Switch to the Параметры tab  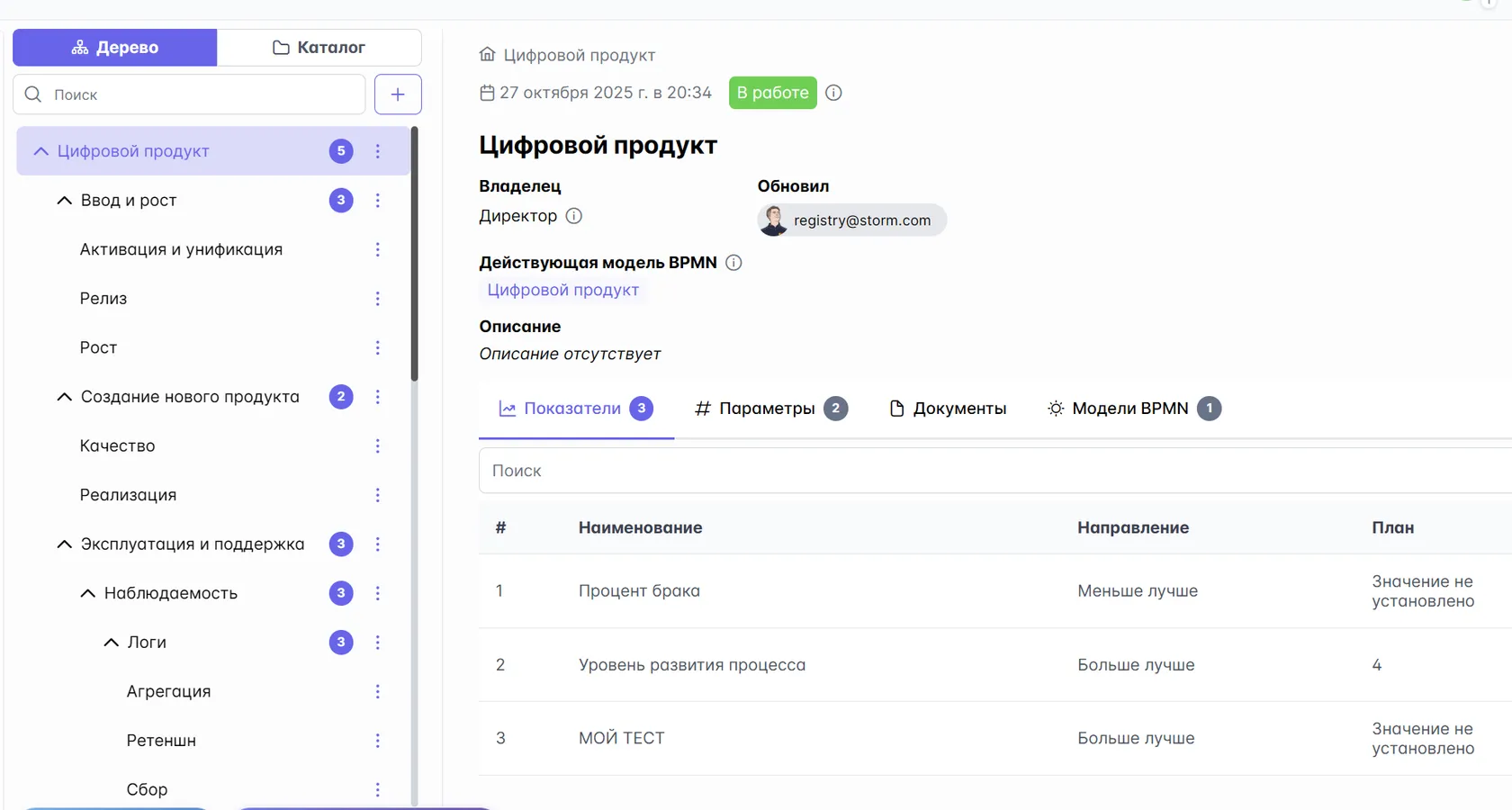click(x=766, y=408)
